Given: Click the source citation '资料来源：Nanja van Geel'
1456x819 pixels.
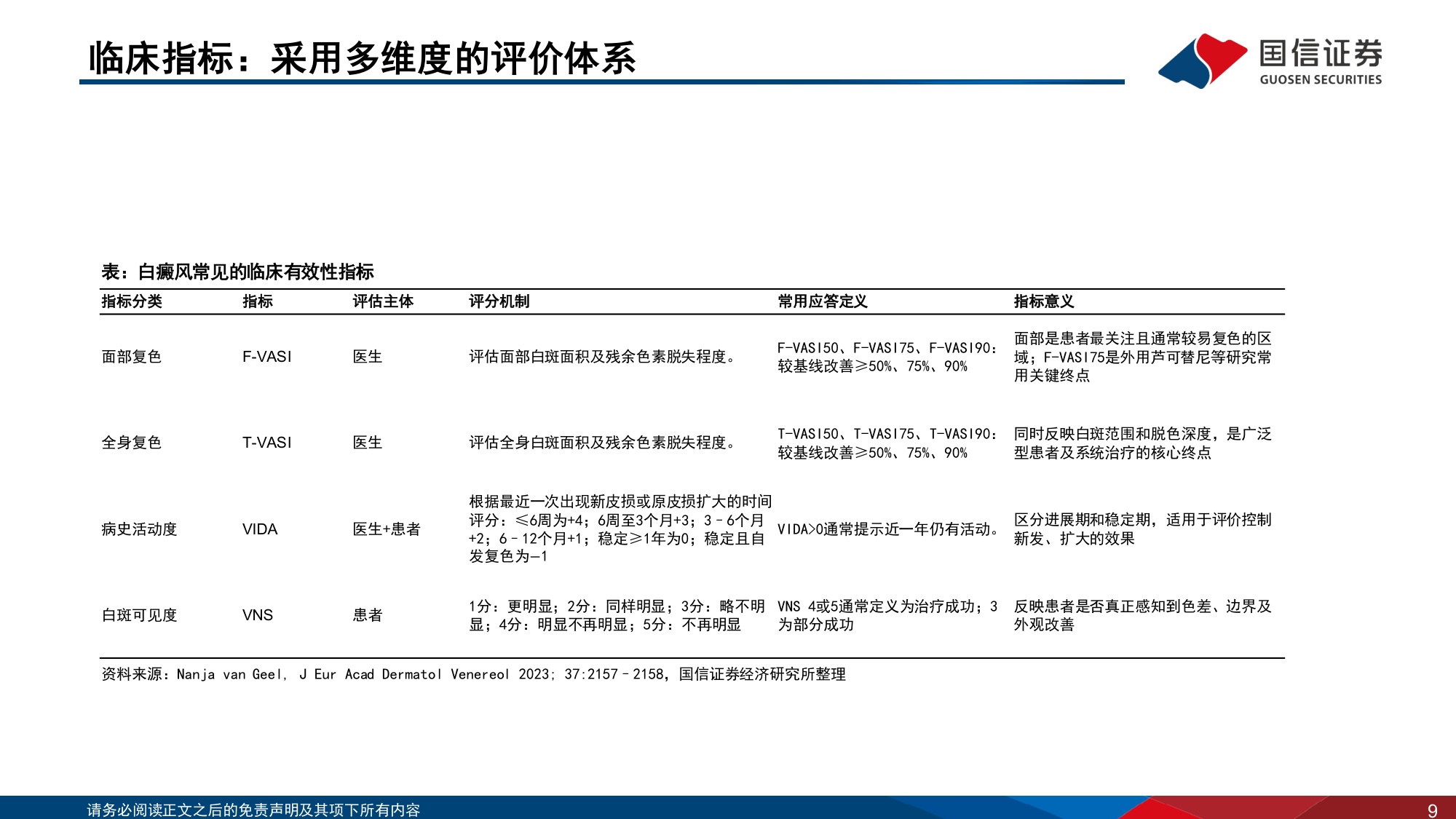Looking at the screenshot, I should tap(473, 674).
